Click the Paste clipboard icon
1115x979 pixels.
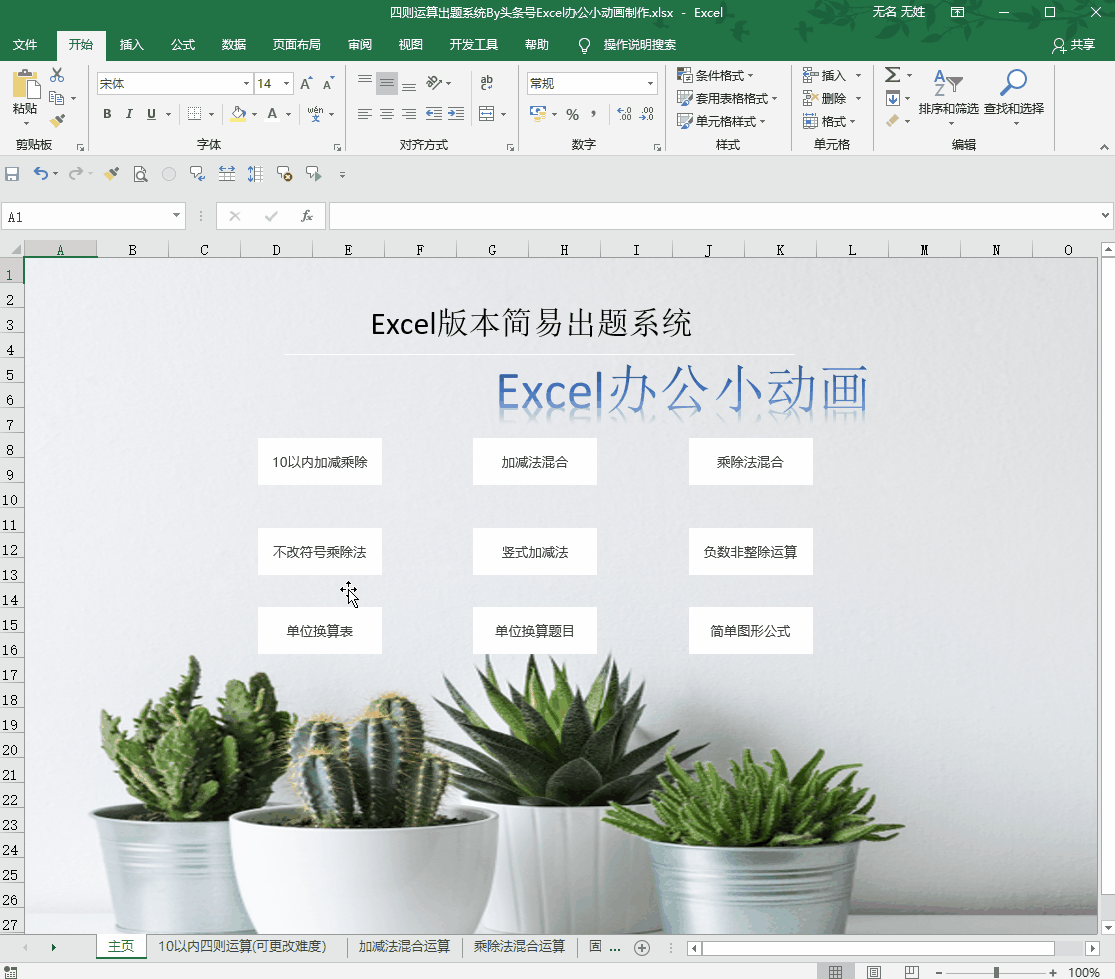[x=26, y=85]
